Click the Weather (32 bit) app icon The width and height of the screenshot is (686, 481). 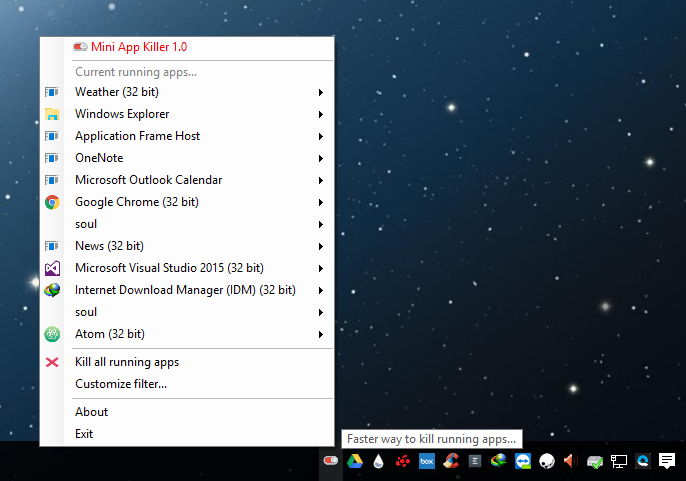(52, 92)
